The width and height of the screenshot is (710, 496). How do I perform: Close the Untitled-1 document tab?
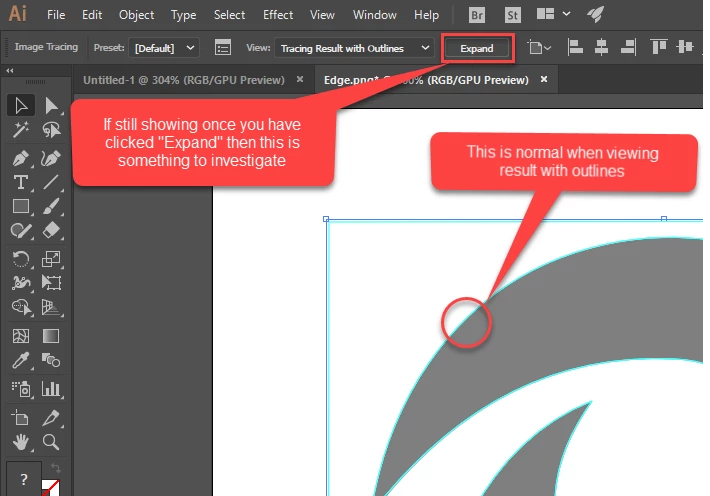(x=300, y=79)
